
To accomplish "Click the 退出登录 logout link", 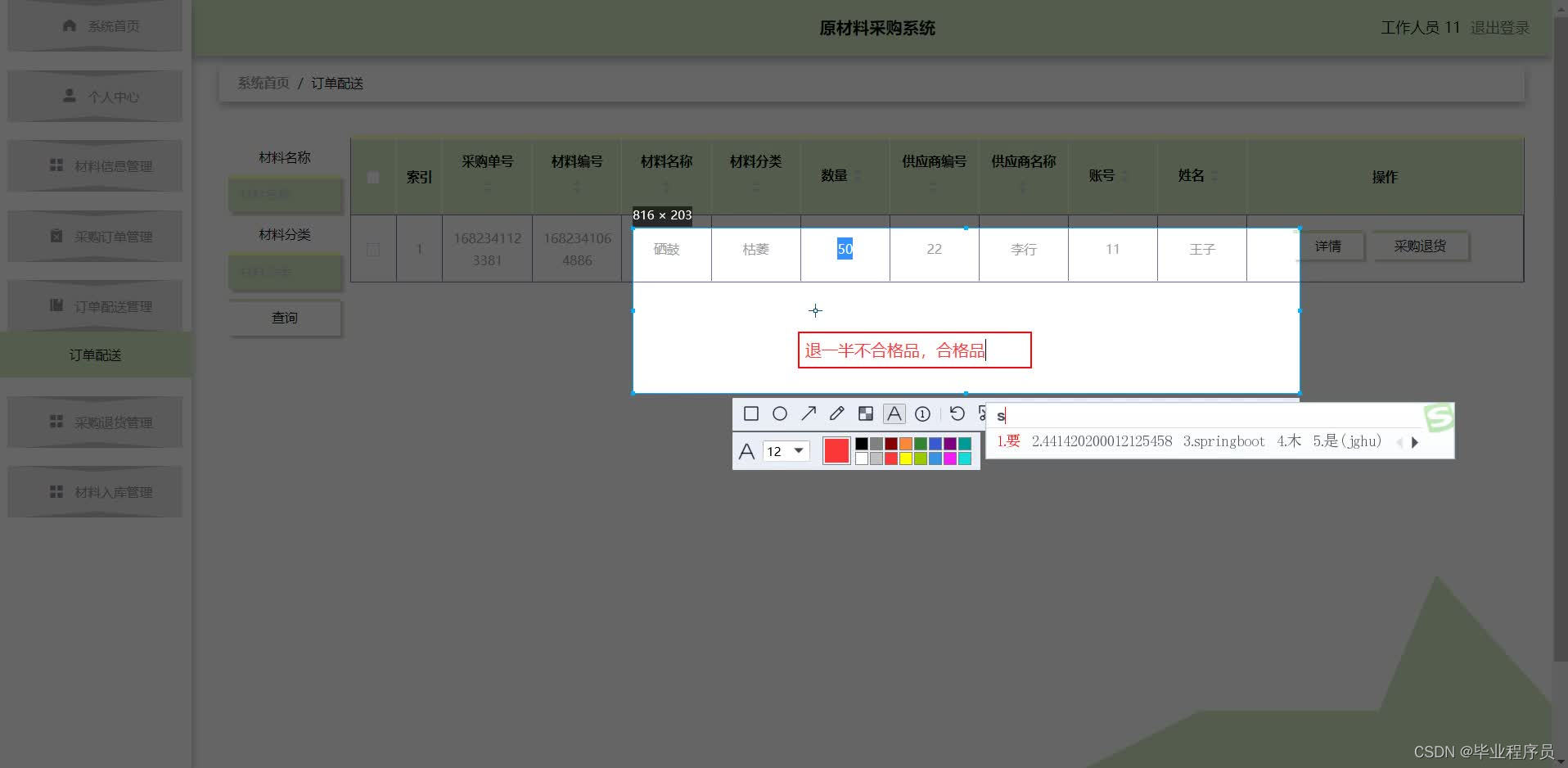I will (1499, 28).
